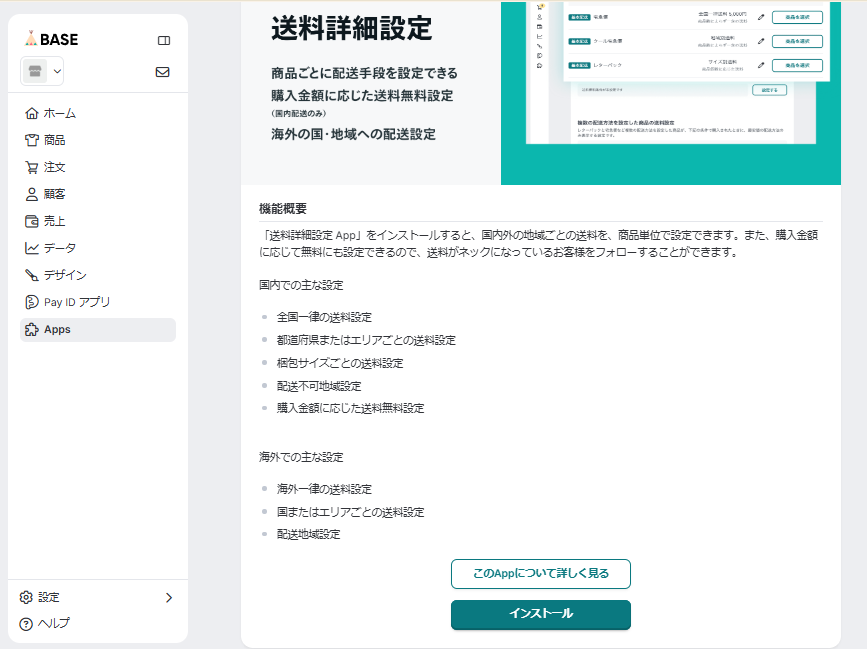Click the 商品 shirt icon
The width and height of the screenshot is (867, 649).
32,140
